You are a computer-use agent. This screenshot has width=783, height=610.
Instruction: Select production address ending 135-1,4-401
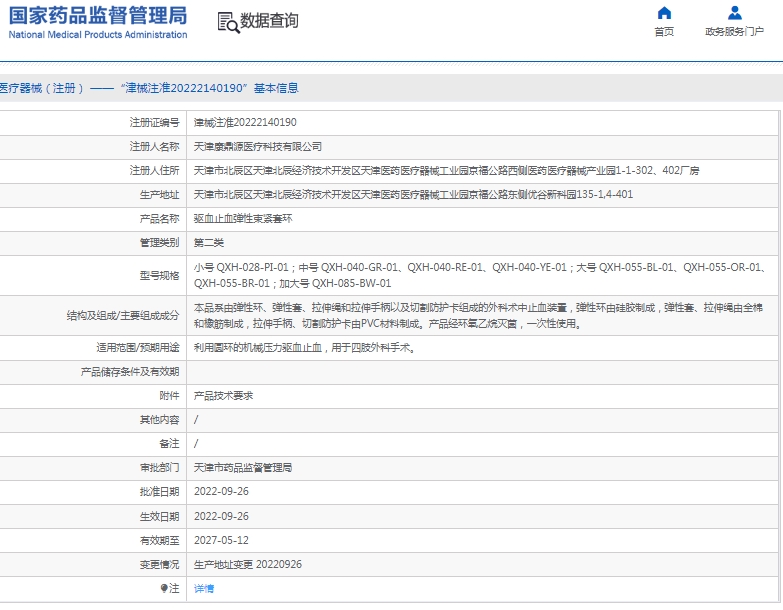413,195
